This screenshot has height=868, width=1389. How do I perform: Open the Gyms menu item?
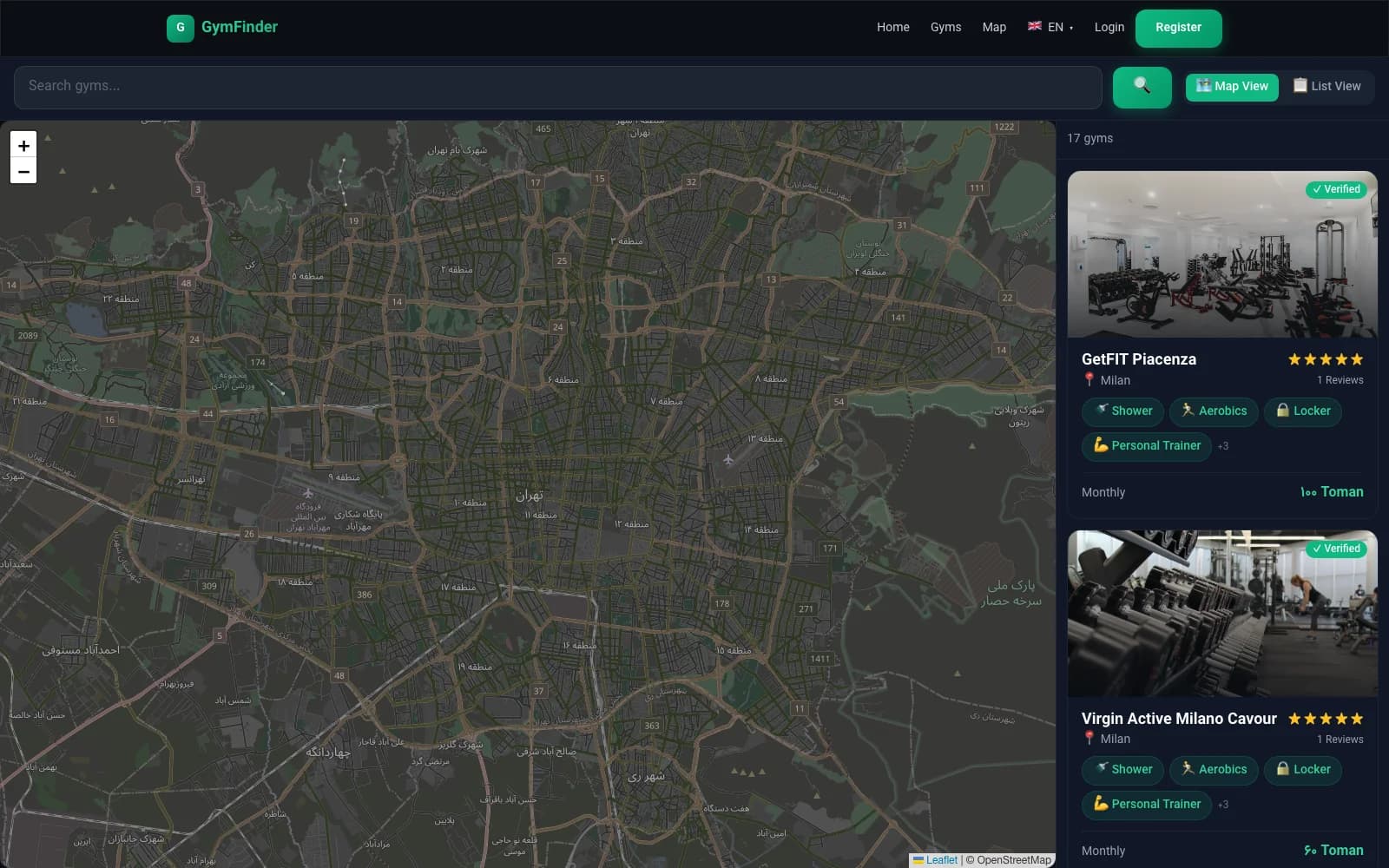pyautogui.click(x=945, y=27)
